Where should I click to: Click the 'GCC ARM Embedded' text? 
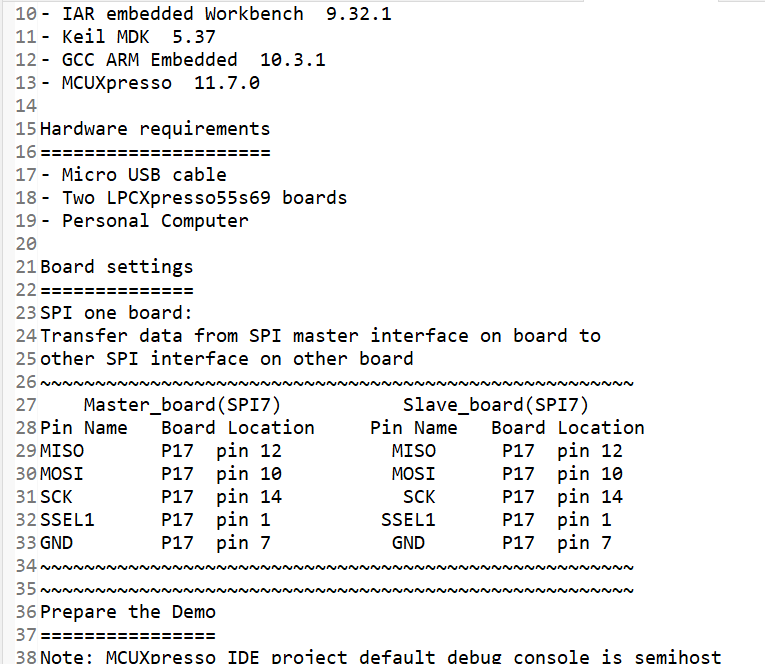150,61
